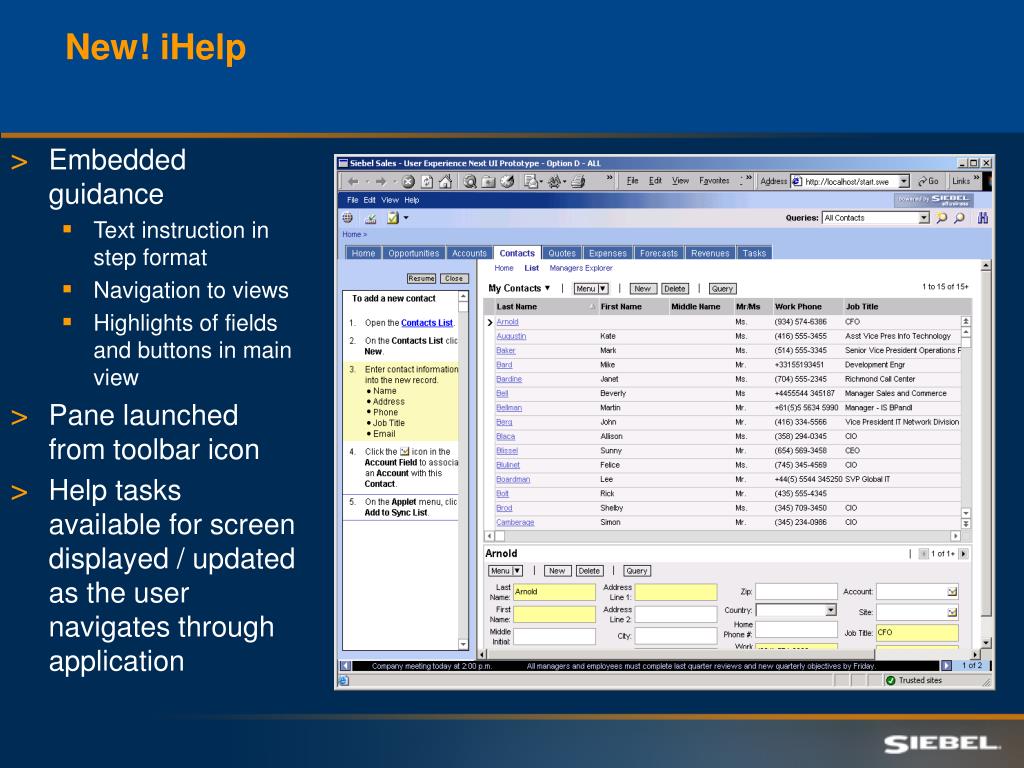Open the Country dropdown in form
The width and height of the screenshot is (1024, 768).
[831, 610]
